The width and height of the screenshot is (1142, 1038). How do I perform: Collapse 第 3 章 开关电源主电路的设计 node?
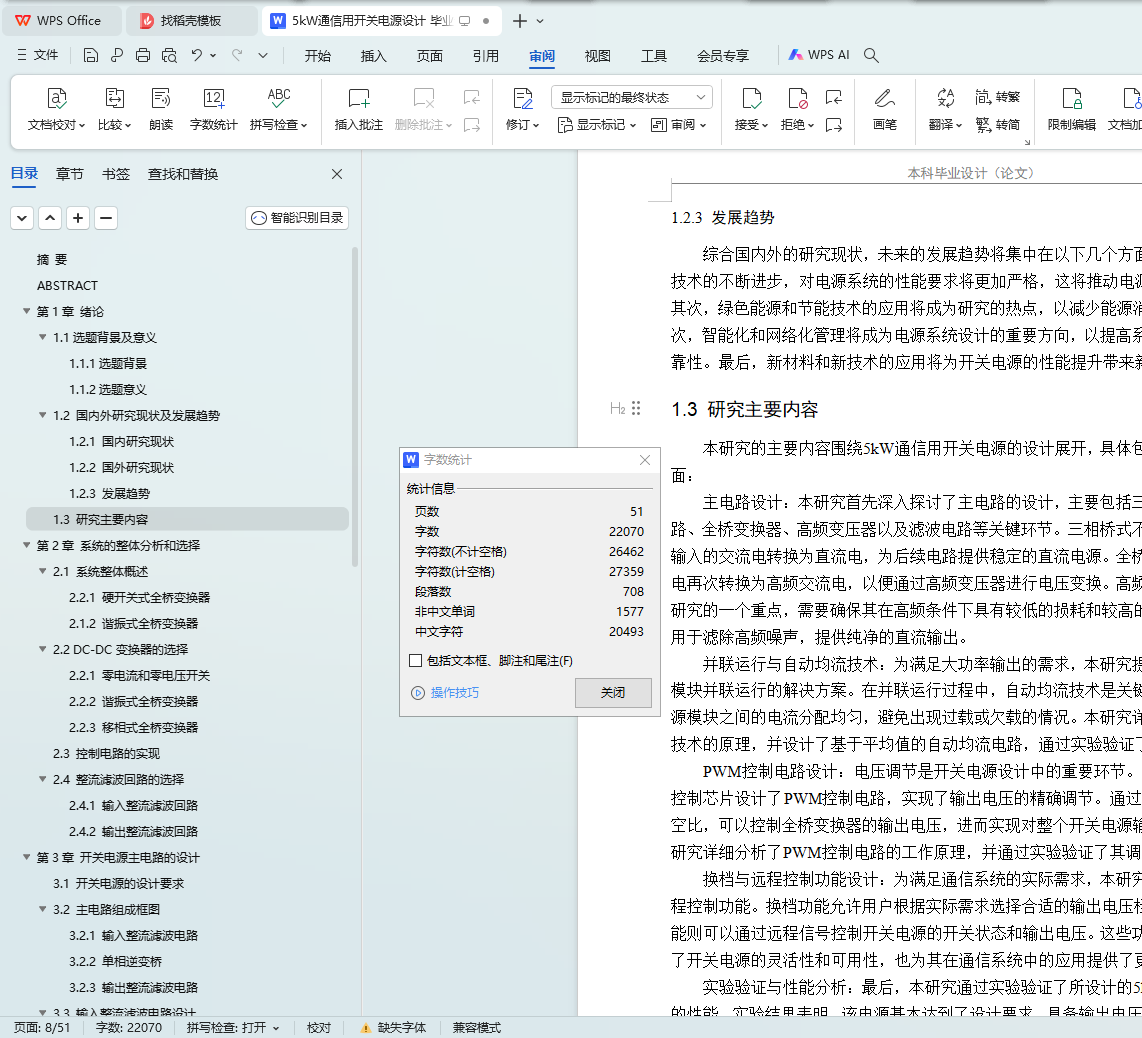tap(27, 857)
